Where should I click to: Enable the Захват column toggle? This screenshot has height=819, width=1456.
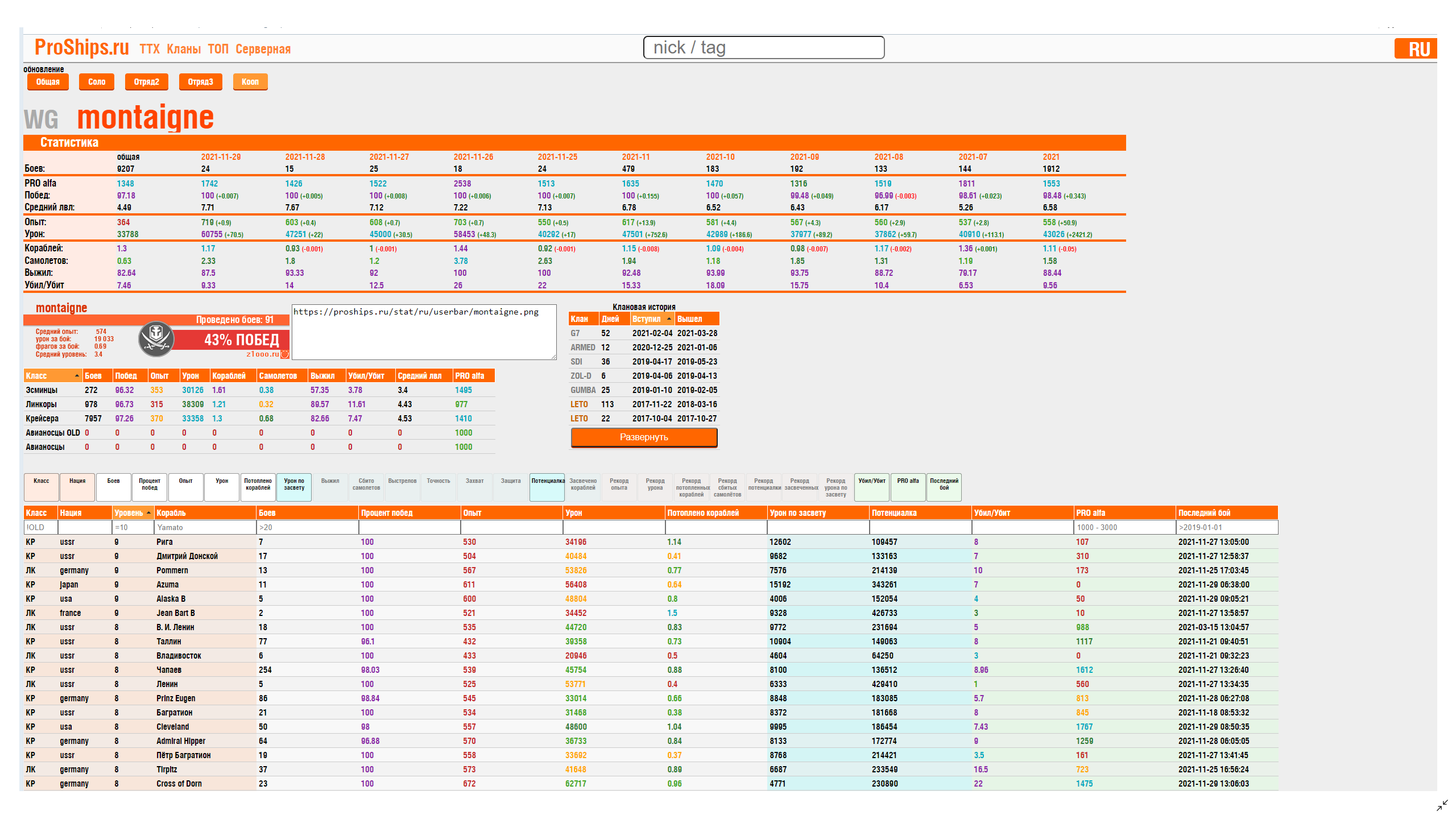[x=475, y=487]
